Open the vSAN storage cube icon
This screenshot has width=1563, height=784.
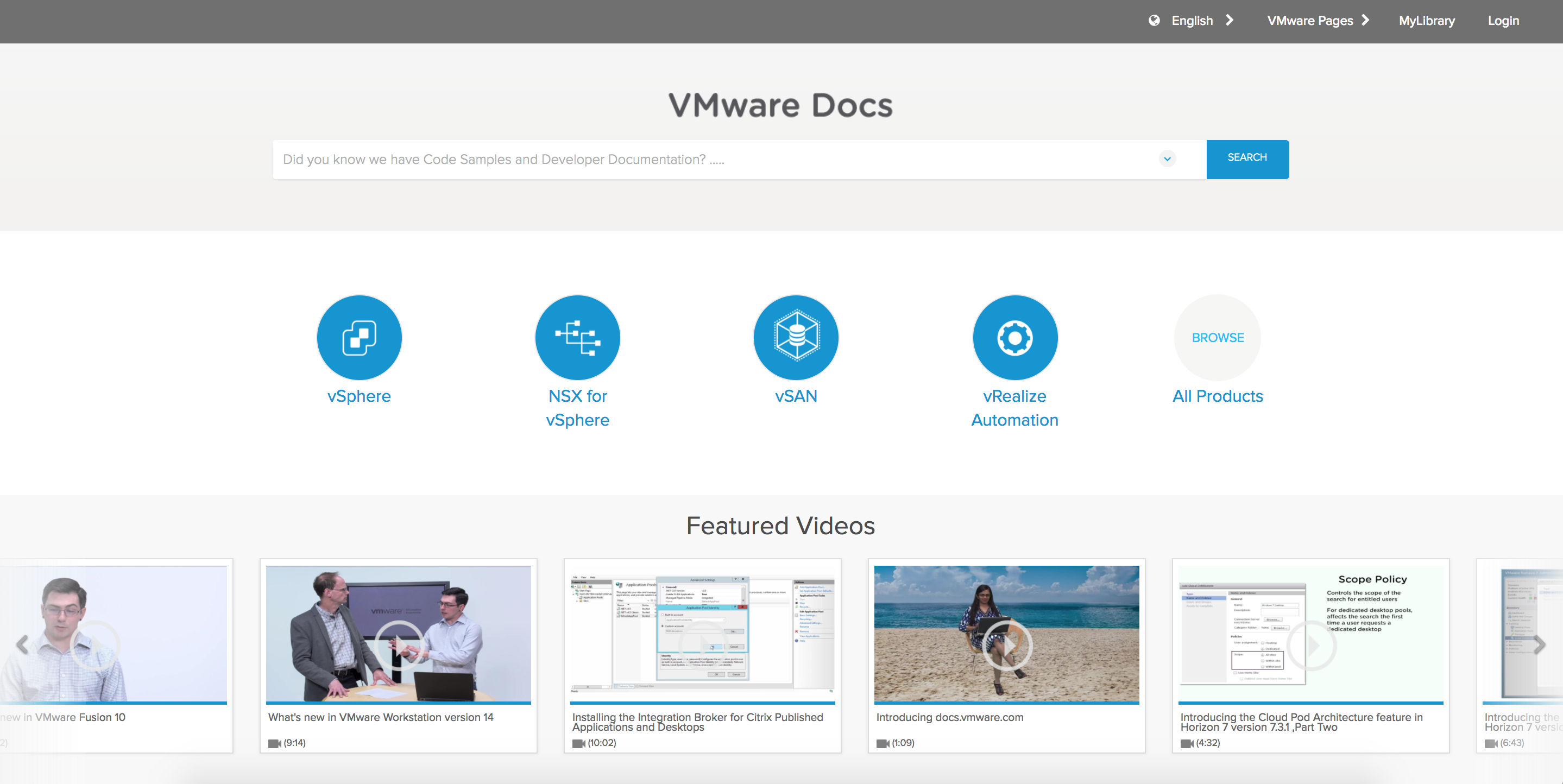pos(796,337)
